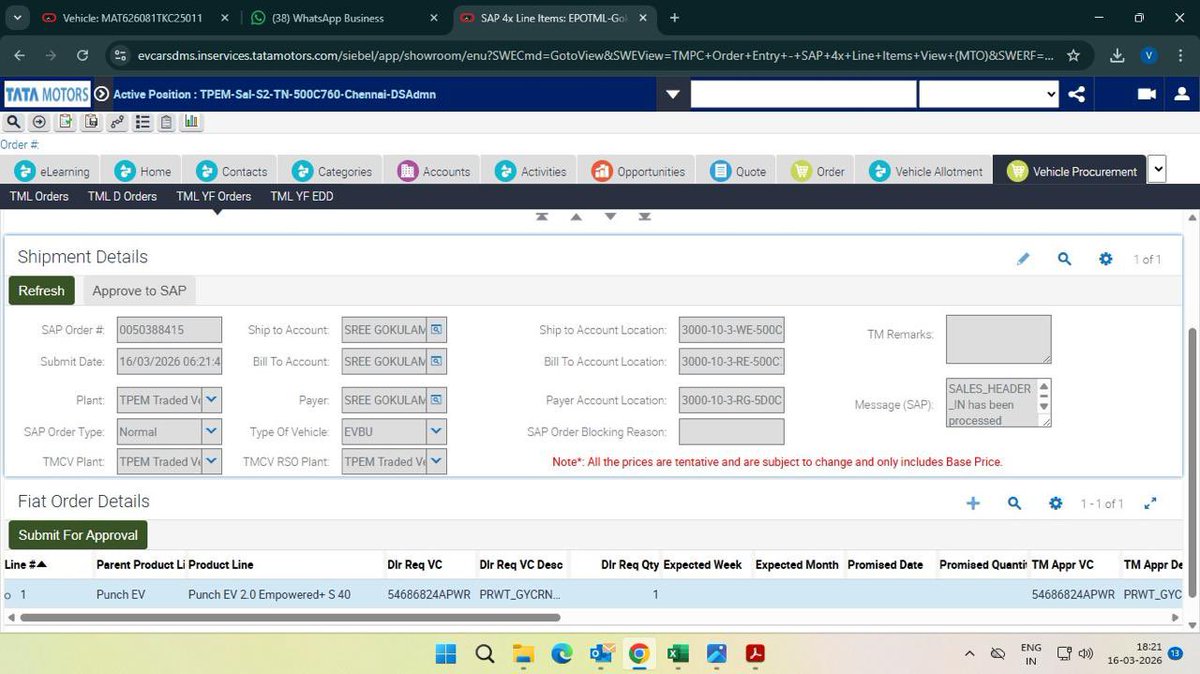This screenshot has width=1200, height=674.
Task: Open the eLearning tab
Action: 50,171
